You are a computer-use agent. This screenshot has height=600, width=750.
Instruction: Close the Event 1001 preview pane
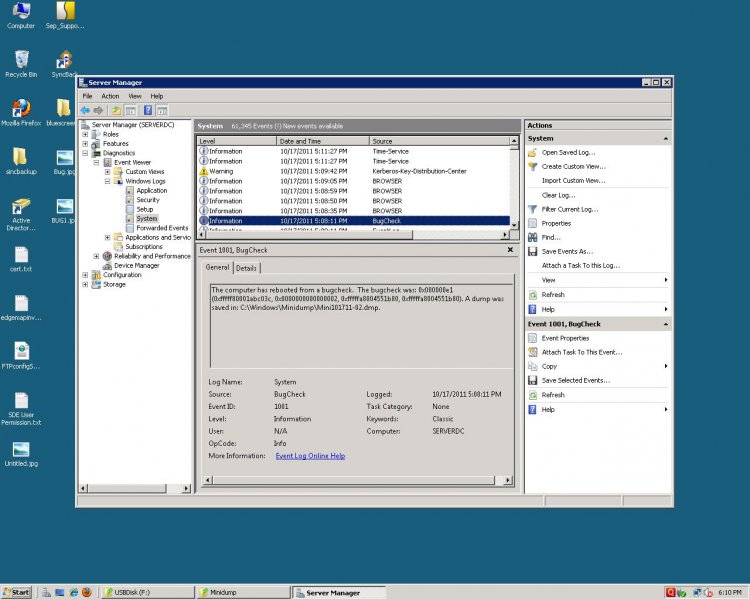coord(510,250)
